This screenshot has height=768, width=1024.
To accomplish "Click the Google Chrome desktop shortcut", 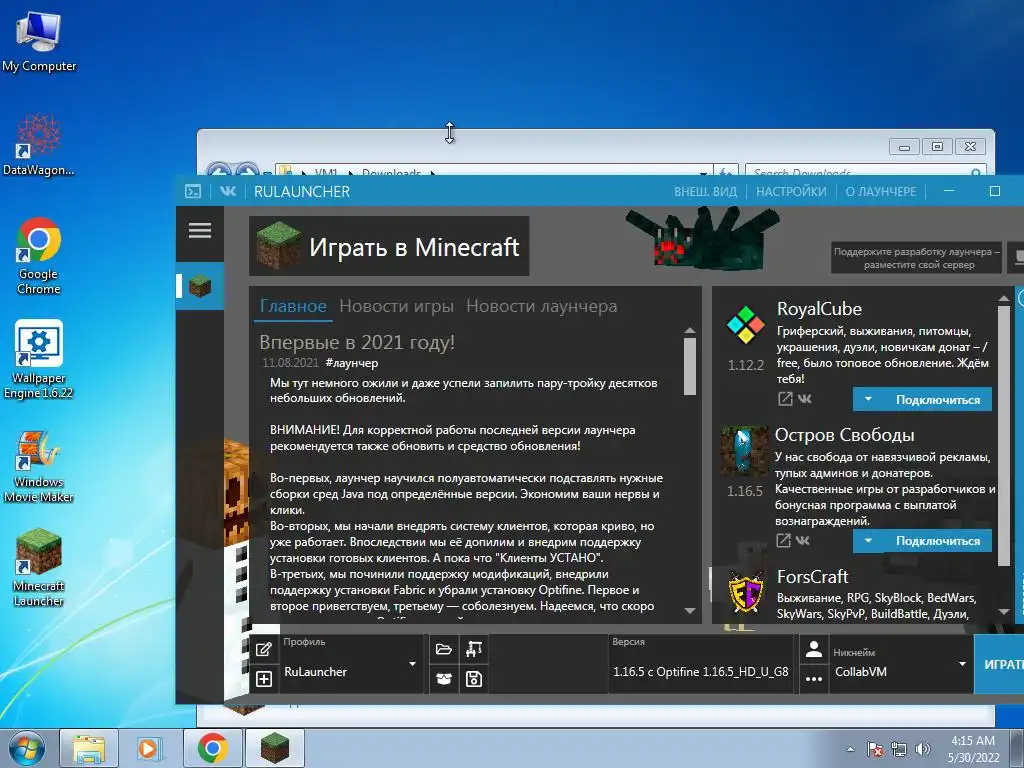I will 39,256.
